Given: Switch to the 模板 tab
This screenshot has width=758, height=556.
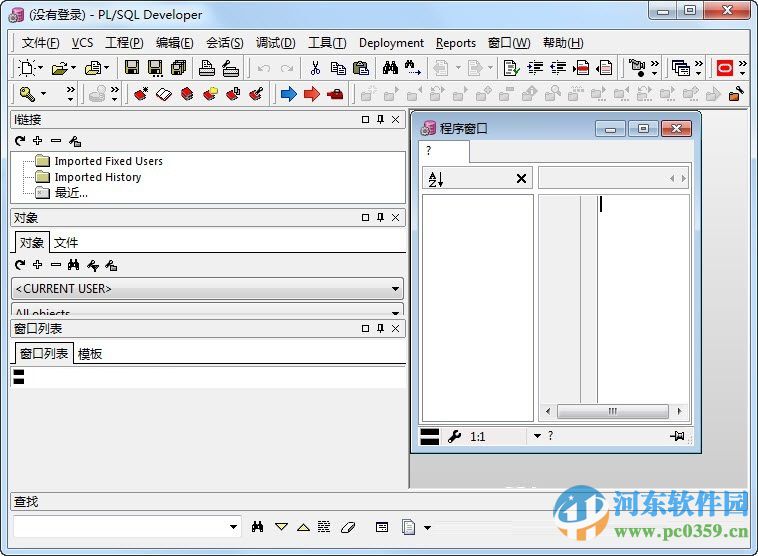Looking at the screenshot, I should (x=90, y=354).
